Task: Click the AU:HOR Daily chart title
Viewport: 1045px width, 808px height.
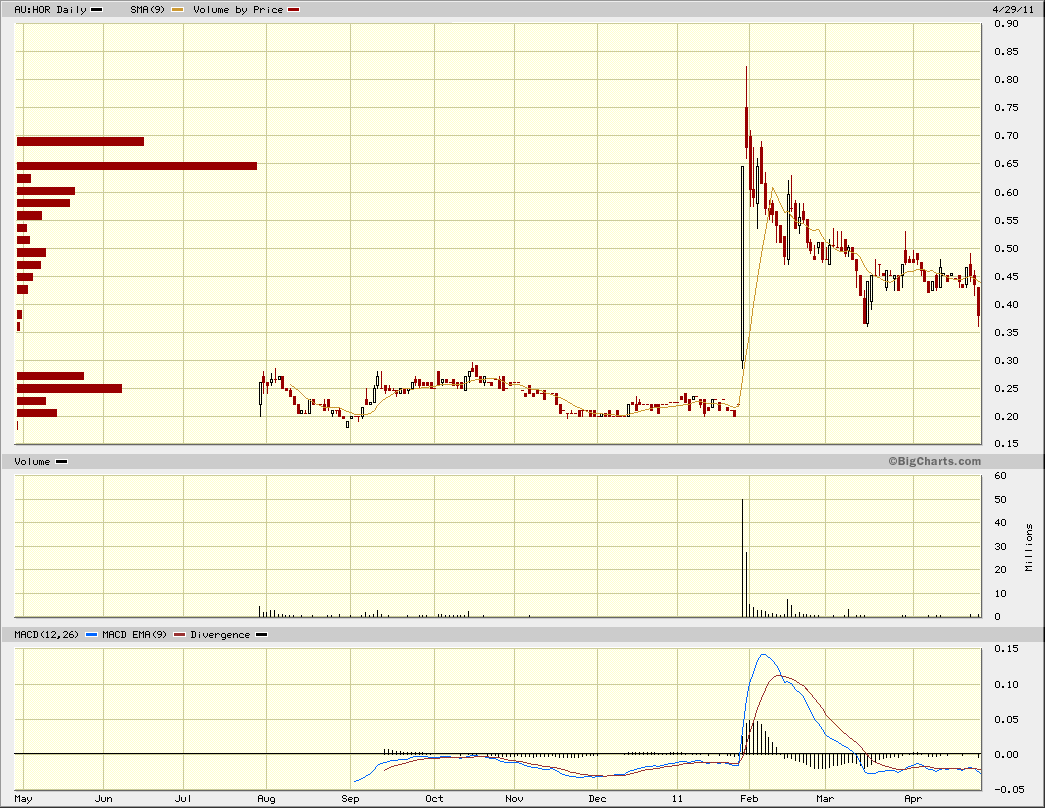Action: (x=51, y=9)
